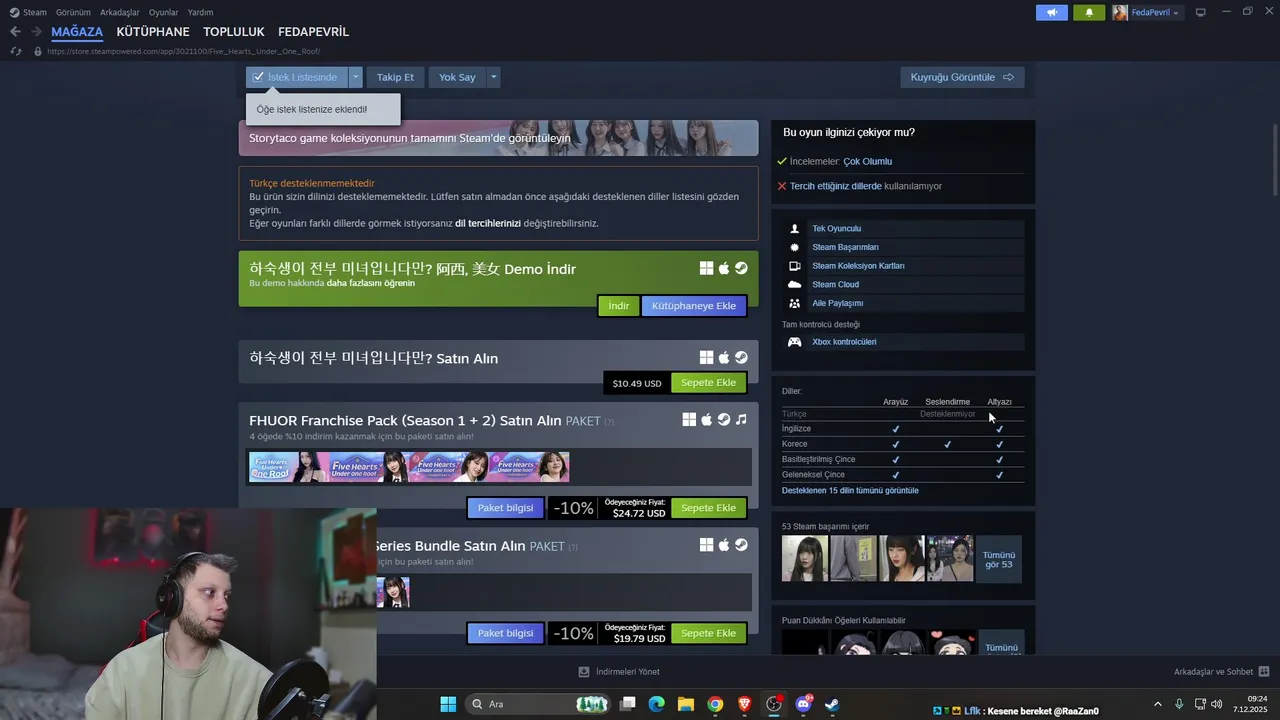Launch Microsoft Edge from taskbar
This screenshot has height=720, width=1280.
click(657, 704)
